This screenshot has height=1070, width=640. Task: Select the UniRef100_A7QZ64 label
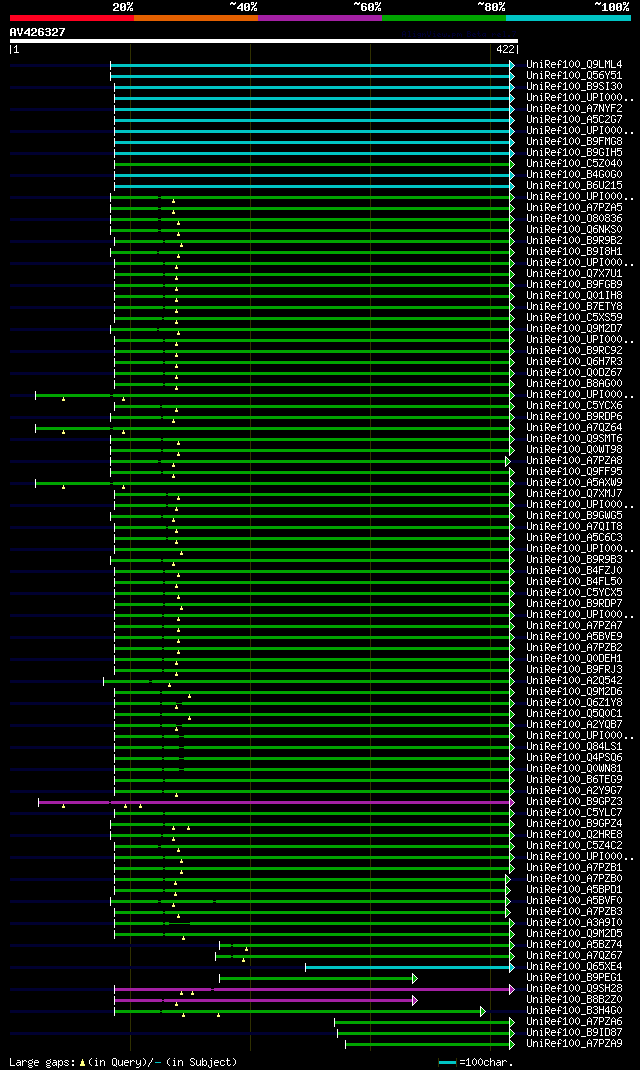click(574, 428)
